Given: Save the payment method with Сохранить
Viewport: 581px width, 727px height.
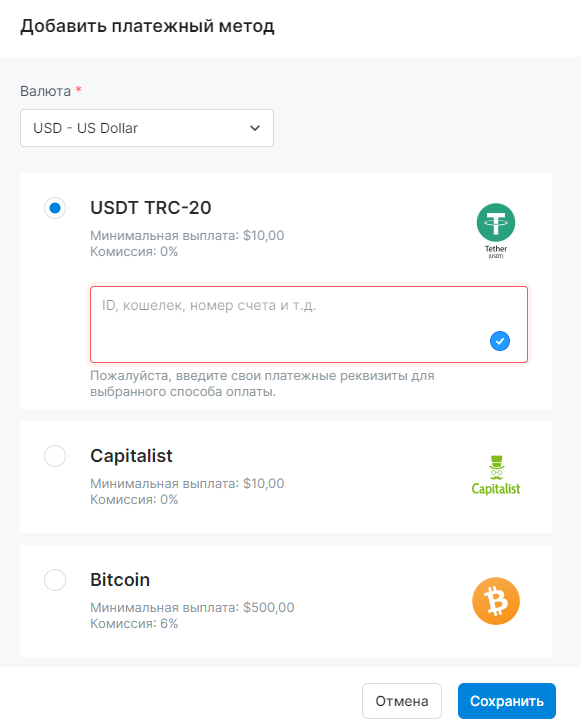Looking at the screenshot, I should click(507, 701).
